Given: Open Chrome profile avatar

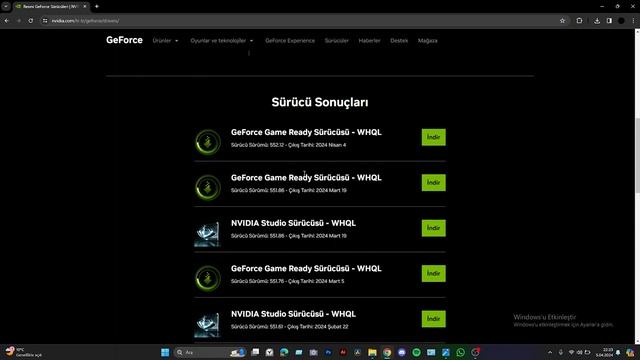Looking at the screenshot, I should [621, 20].
